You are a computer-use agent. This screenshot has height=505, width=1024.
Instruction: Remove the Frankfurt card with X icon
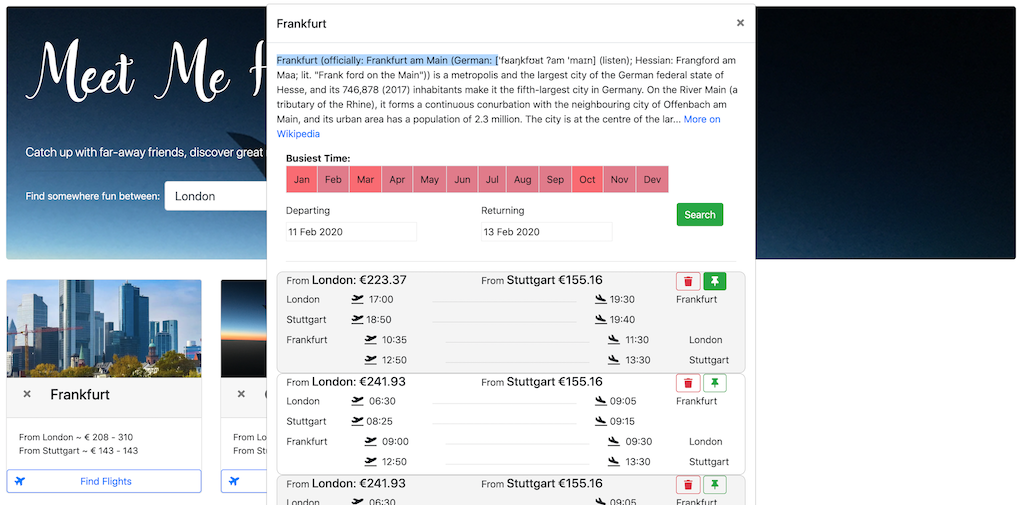click(x=27, y=394)
